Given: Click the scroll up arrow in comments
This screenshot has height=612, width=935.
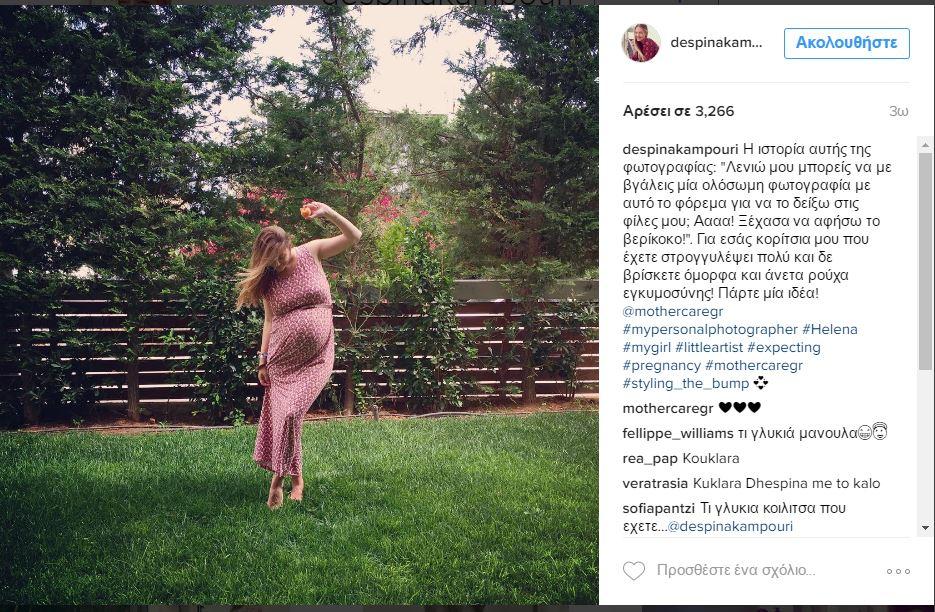Looking at the screenshot, I should 925,144.
